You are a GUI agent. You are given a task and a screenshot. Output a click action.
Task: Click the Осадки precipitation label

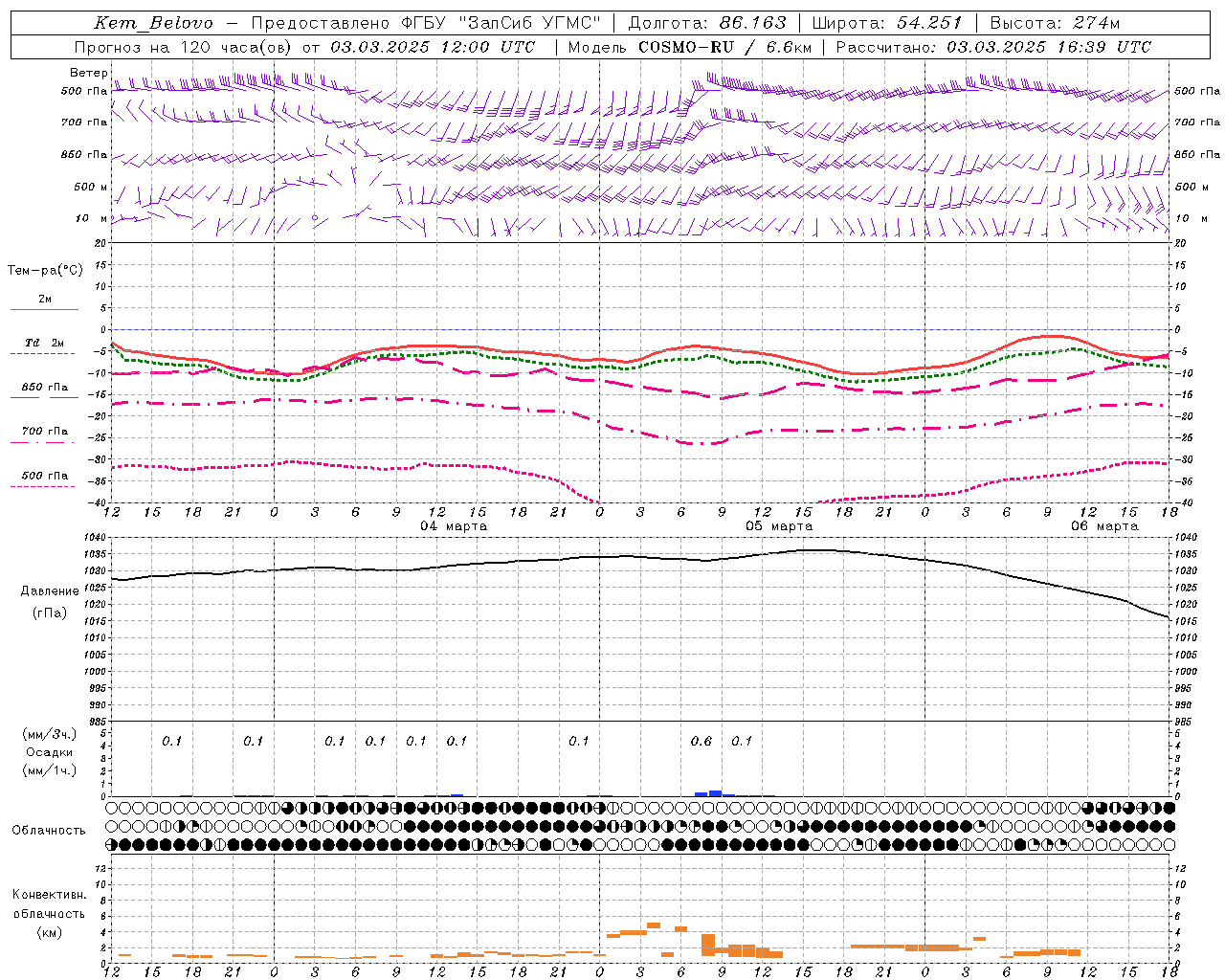pyautogui.click(x=49, y=752)
